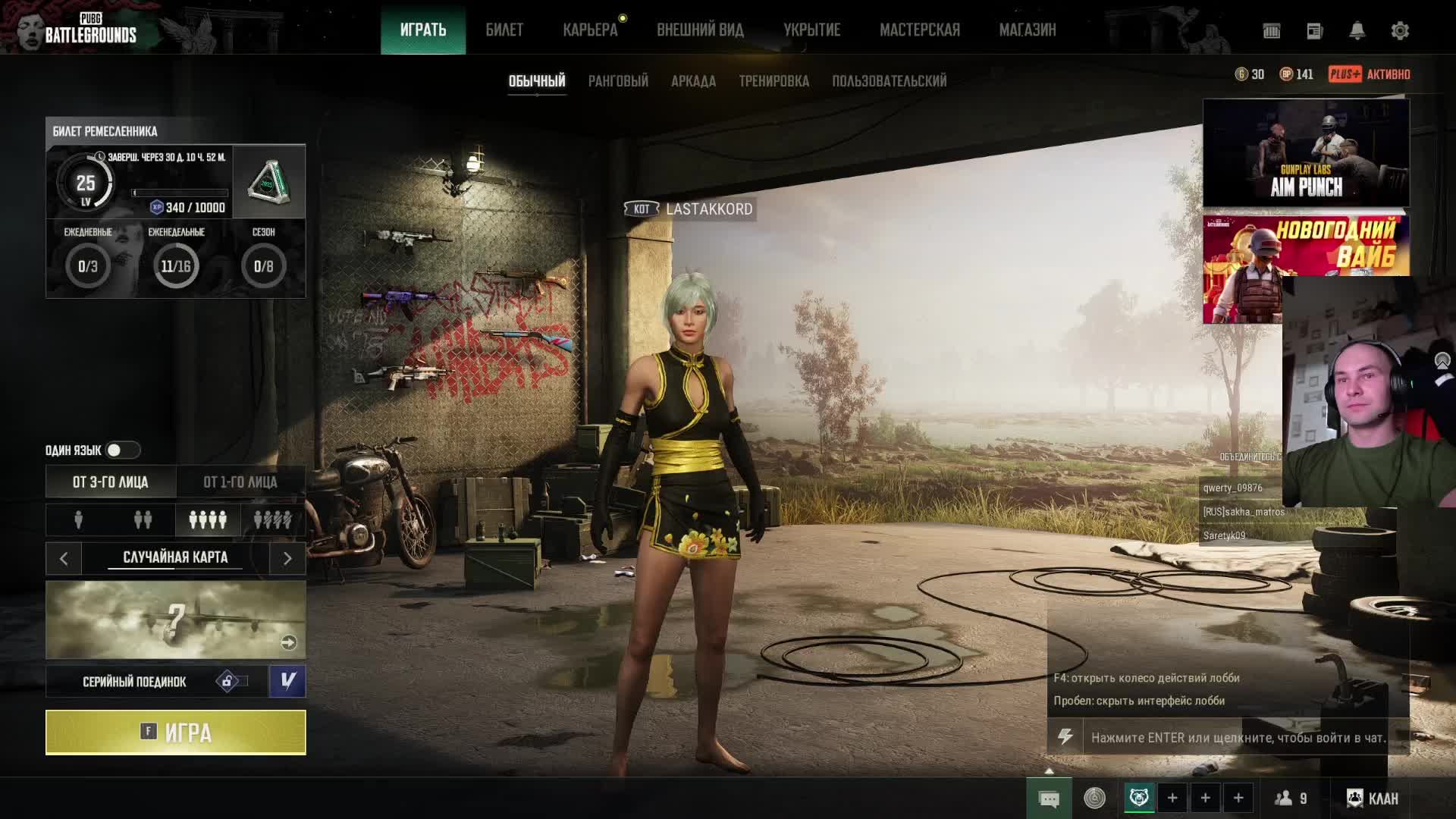Select duo mode two-person icon
Screen dimensions: 1456x819
143,520
